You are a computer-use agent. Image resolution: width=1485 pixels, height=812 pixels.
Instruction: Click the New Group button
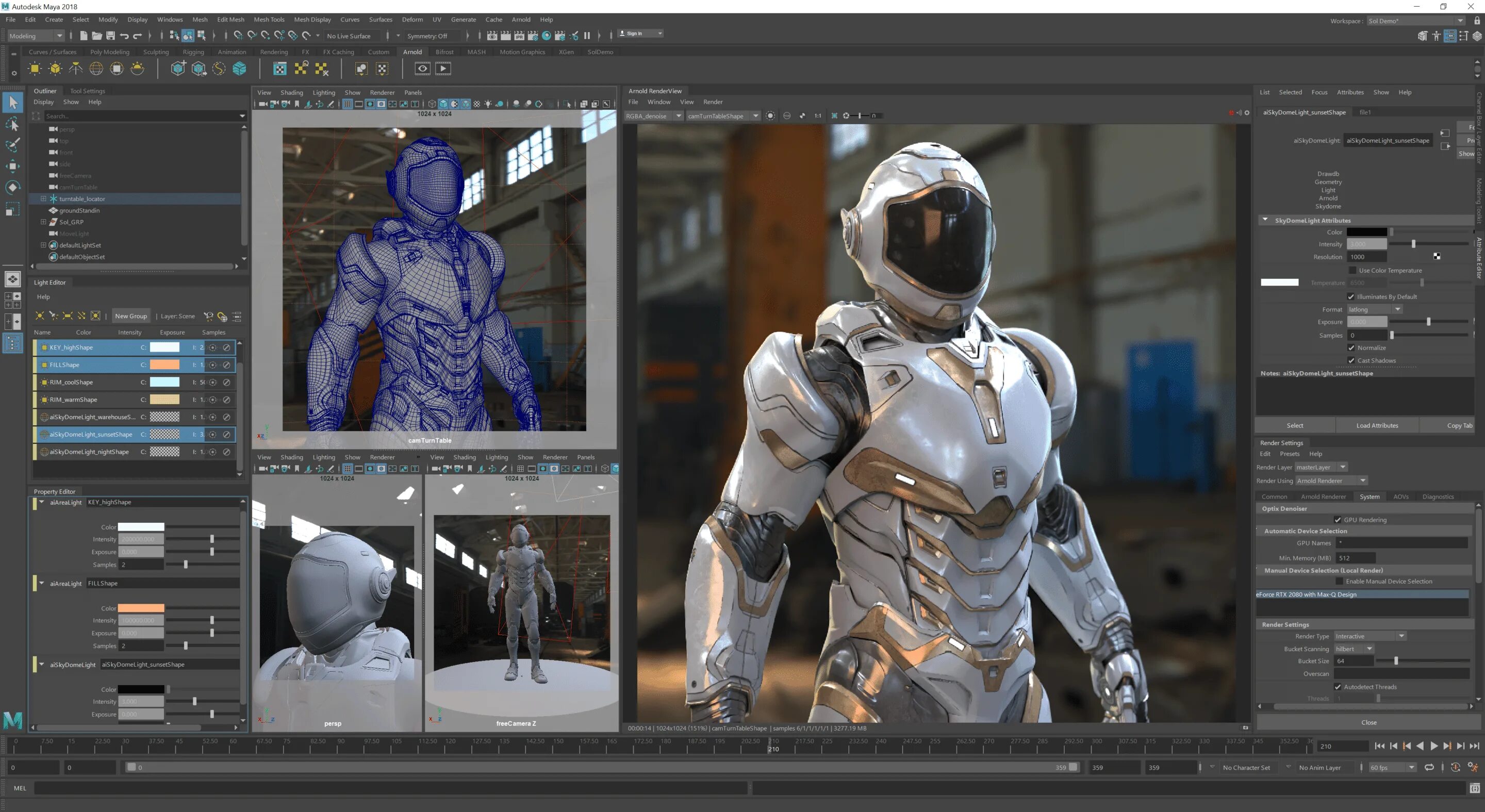[131, 316]
